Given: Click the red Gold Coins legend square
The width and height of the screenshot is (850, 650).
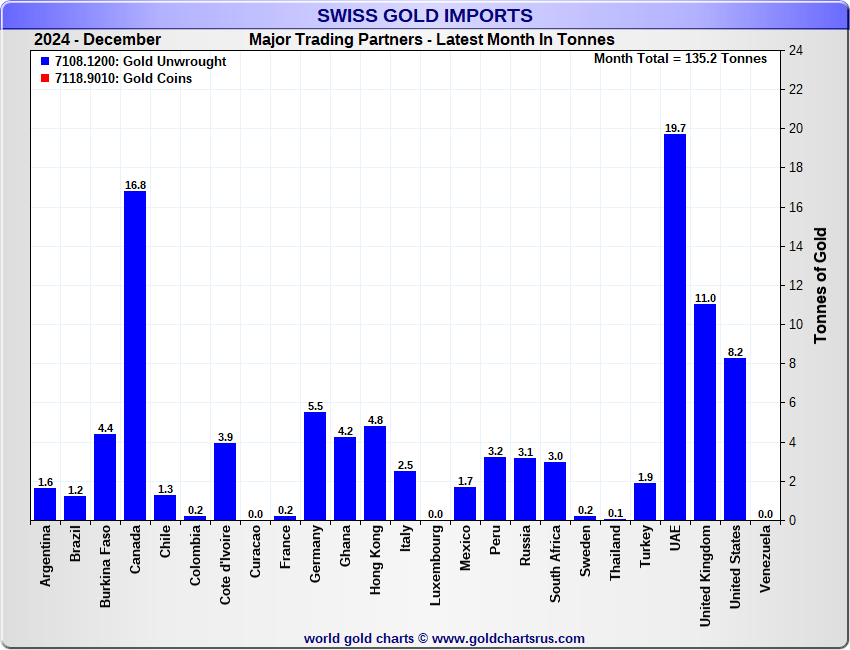Looking at the screenshot, I should (45, 79).
